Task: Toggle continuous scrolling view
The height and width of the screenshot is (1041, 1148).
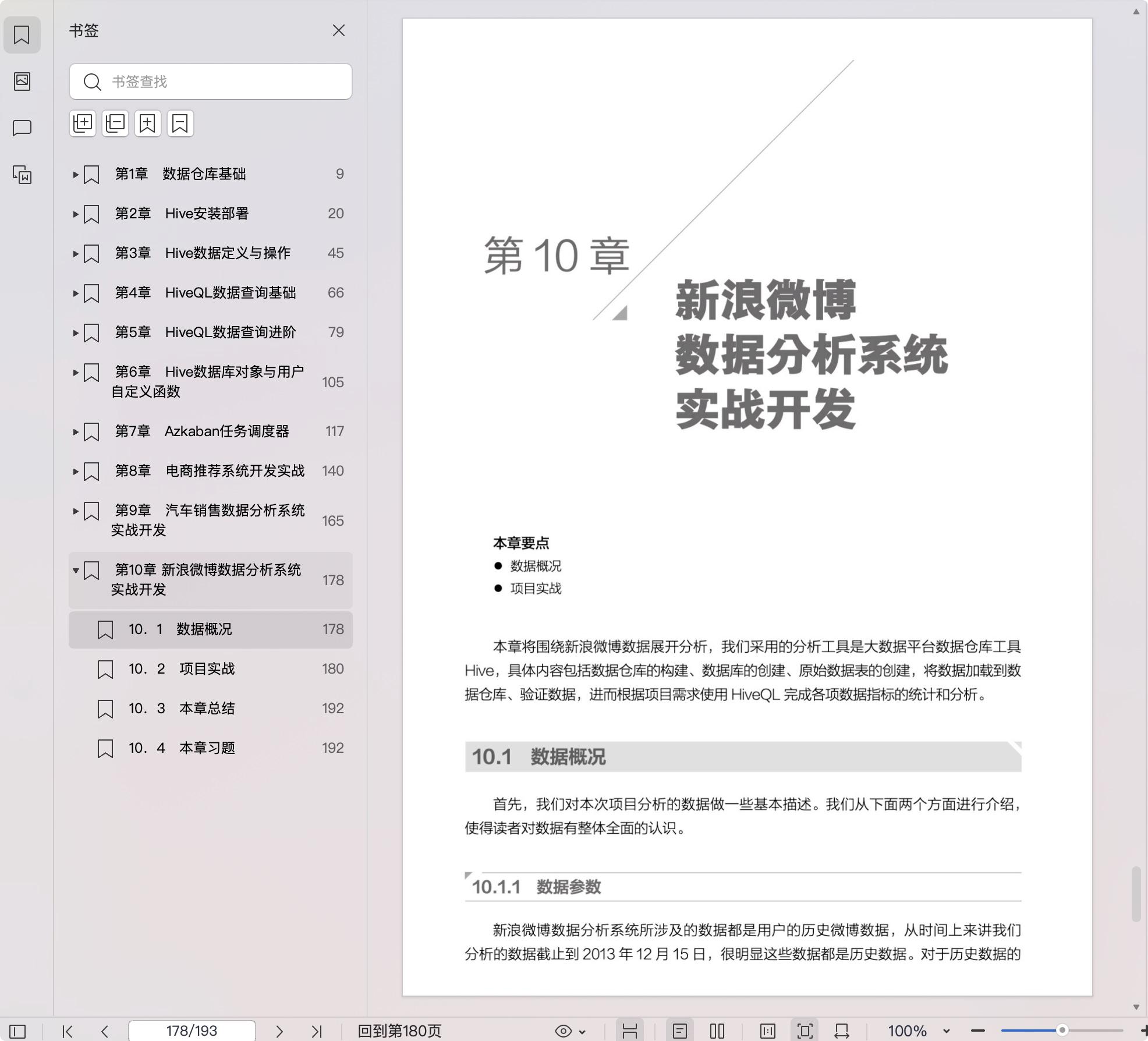Action: pos(629,1031)
